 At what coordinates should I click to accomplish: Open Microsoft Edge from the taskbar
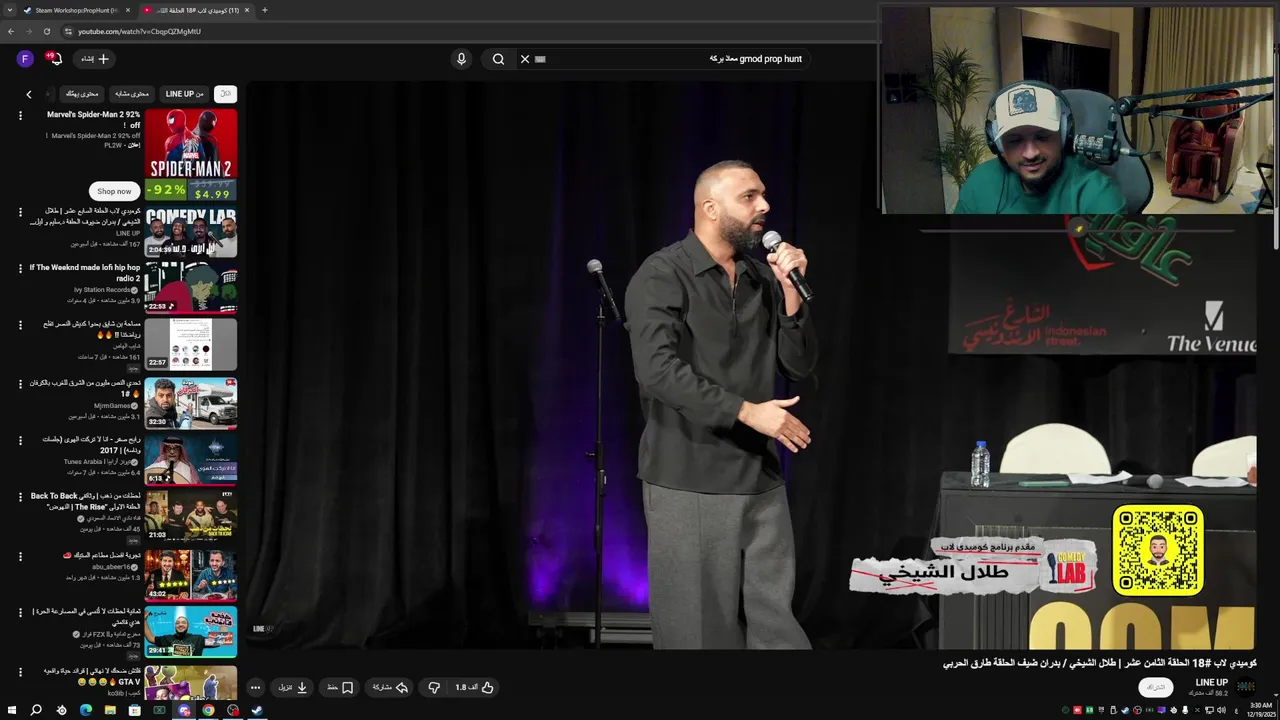86,710
